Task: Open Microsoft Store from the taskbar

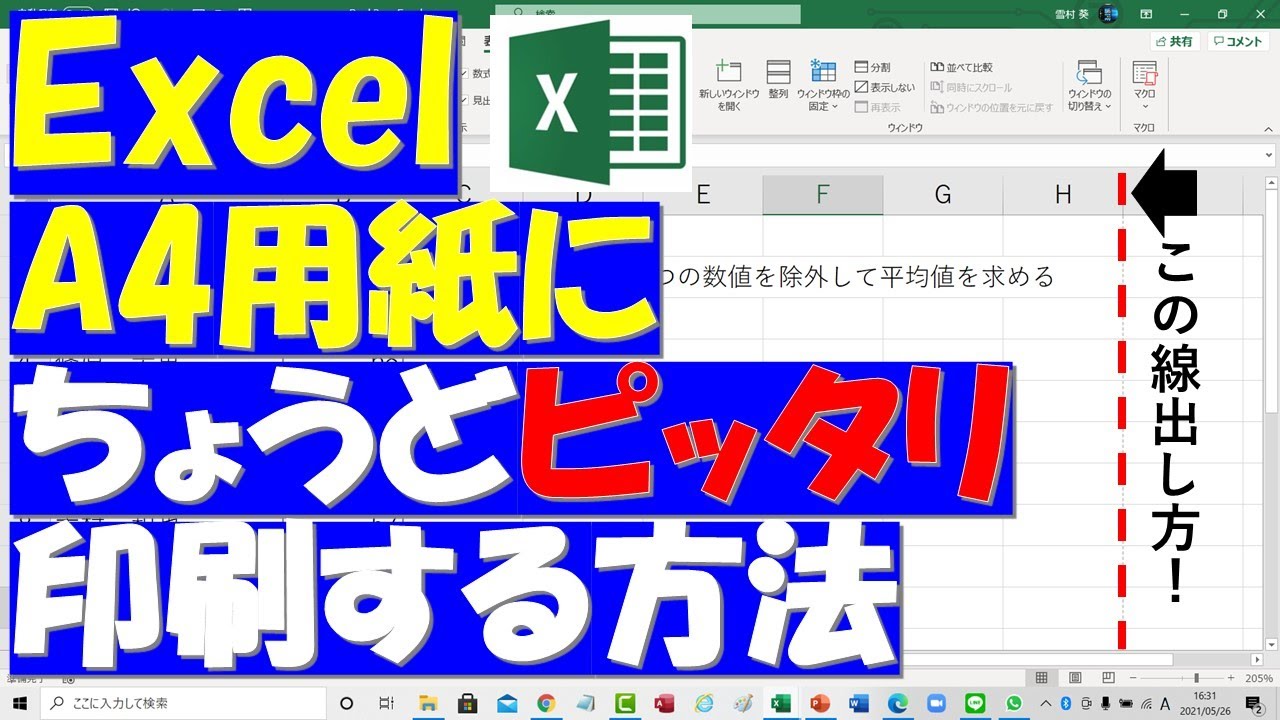Action: (467, 703)
